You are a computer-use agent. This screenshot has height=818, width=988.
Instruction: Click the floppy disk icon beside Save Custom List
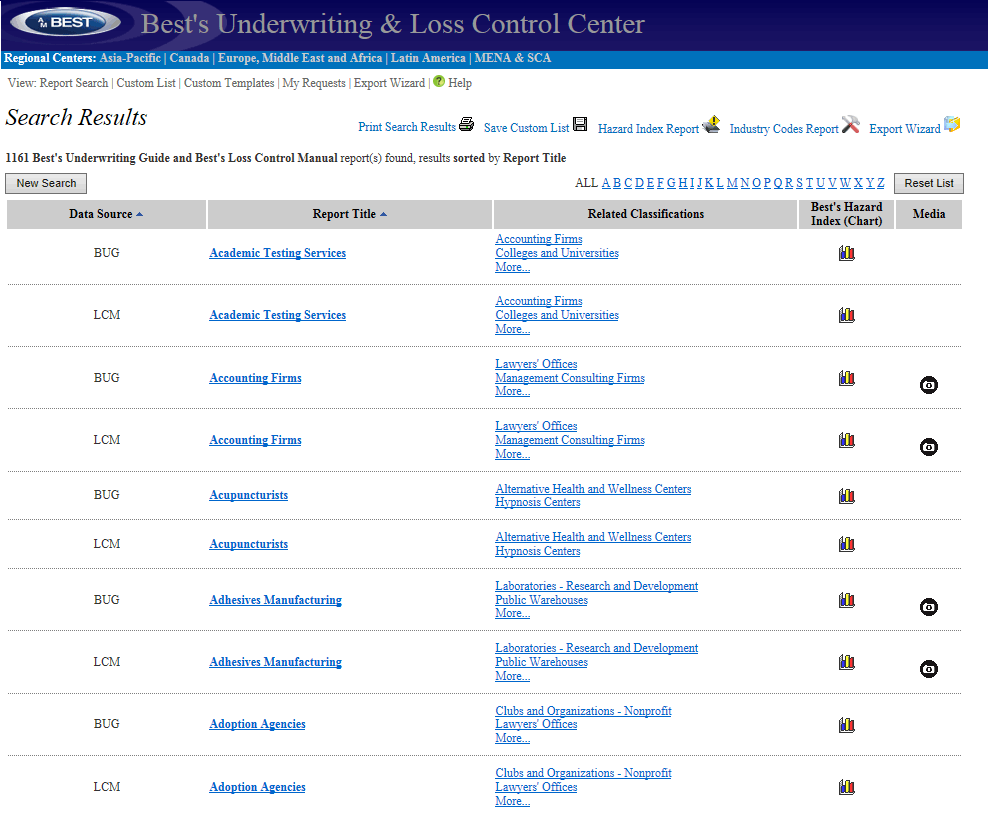click(x=580, y=124)
